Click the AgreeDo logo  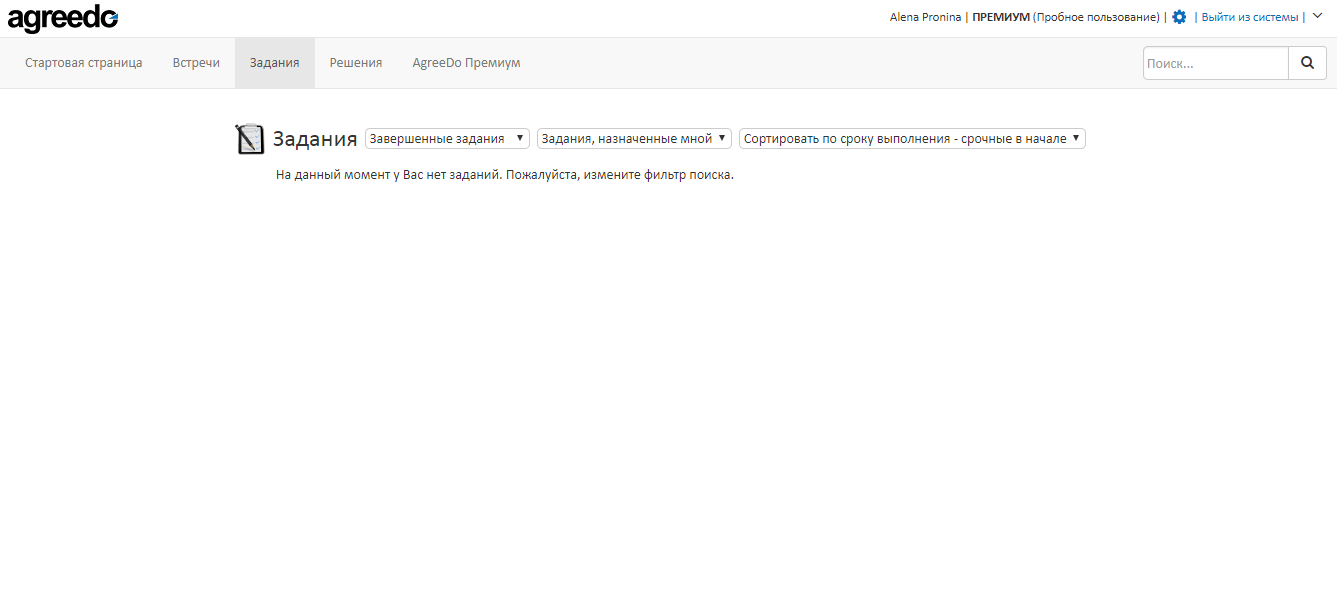tap(62, 17)
